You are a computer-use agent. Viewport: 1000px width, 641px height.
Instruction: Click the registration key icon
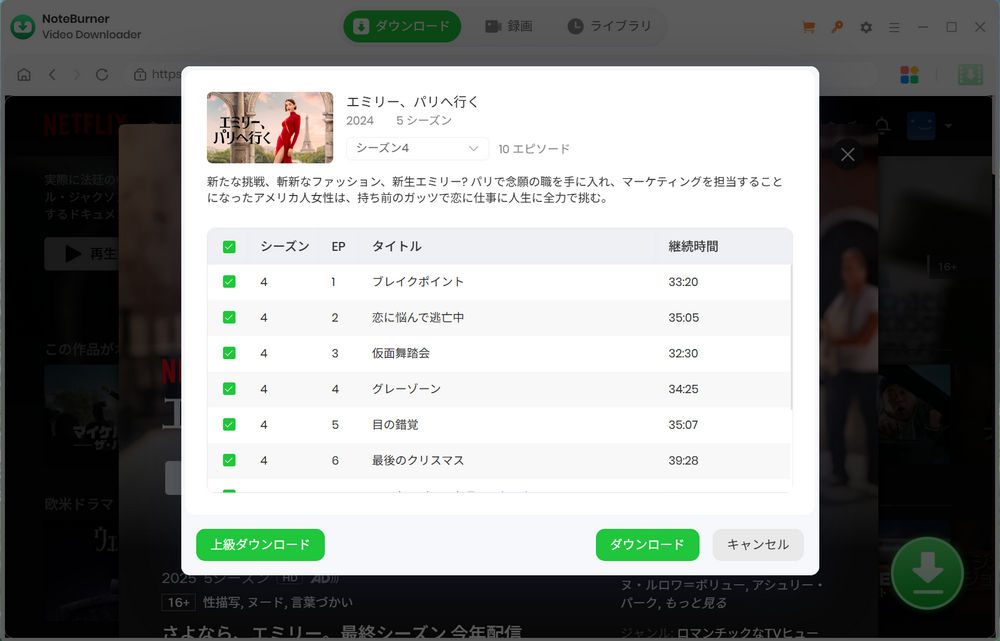pos(837,27)
